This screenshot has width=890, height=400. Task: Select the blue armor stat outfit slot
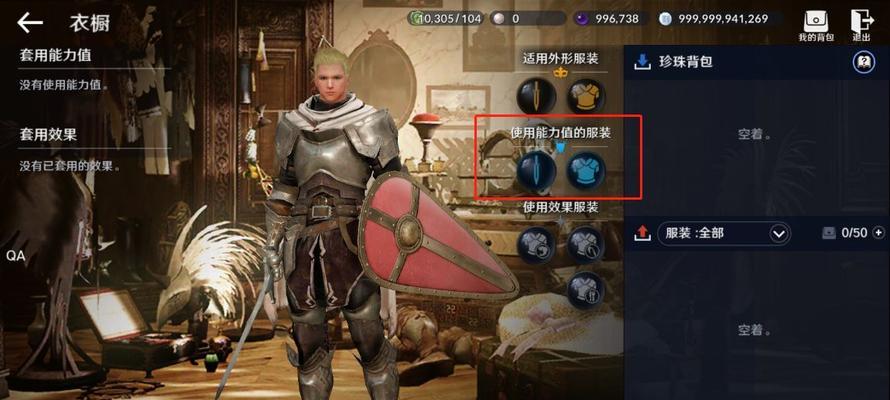(x=586, y=170)
